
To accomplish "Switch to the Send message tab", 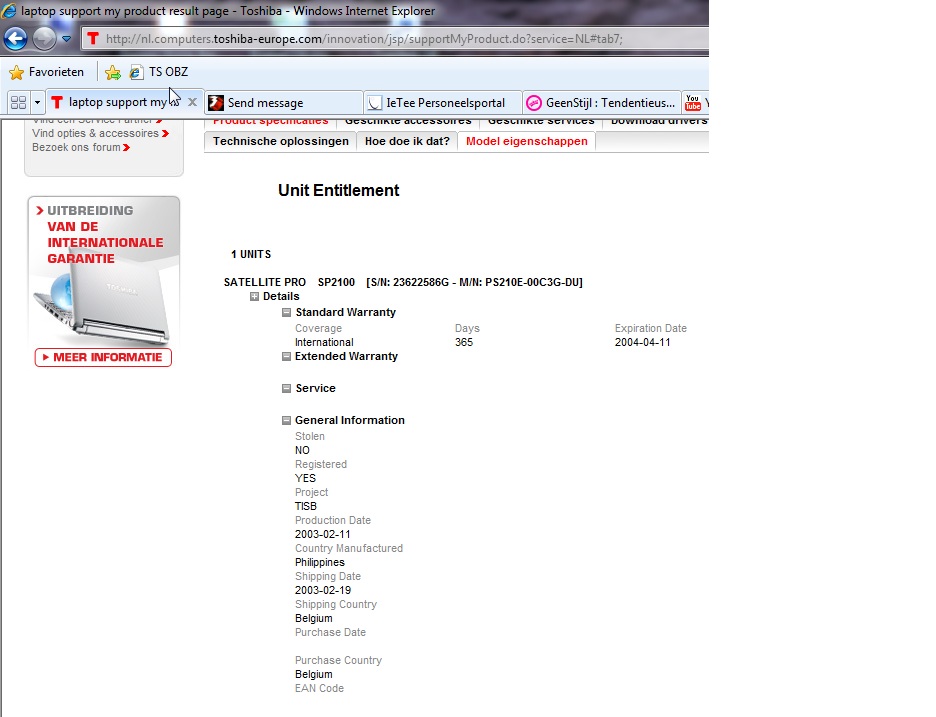I will [x=284, y=103].
